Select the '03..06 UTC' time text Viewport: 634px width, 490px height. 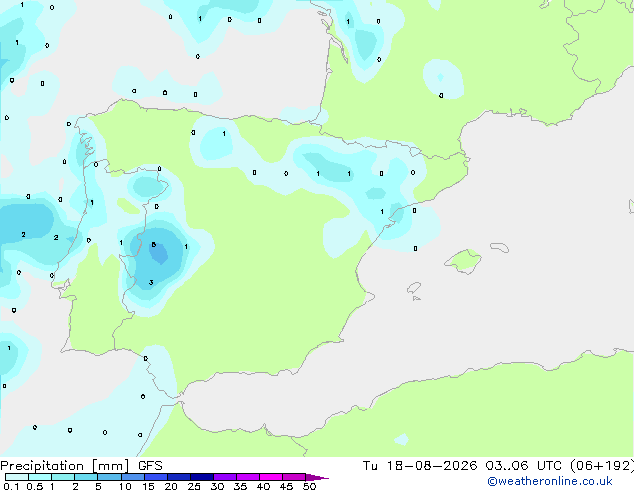click(523, 466)
